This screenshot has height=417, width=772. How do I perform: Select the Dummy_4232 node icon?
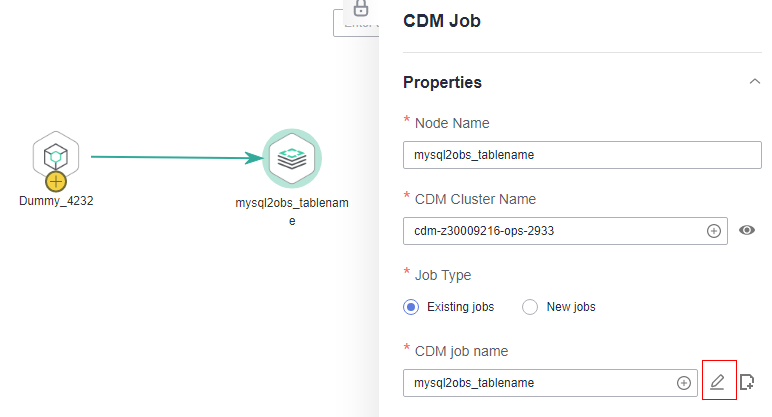pyautogui.click(x=56, y=156)
